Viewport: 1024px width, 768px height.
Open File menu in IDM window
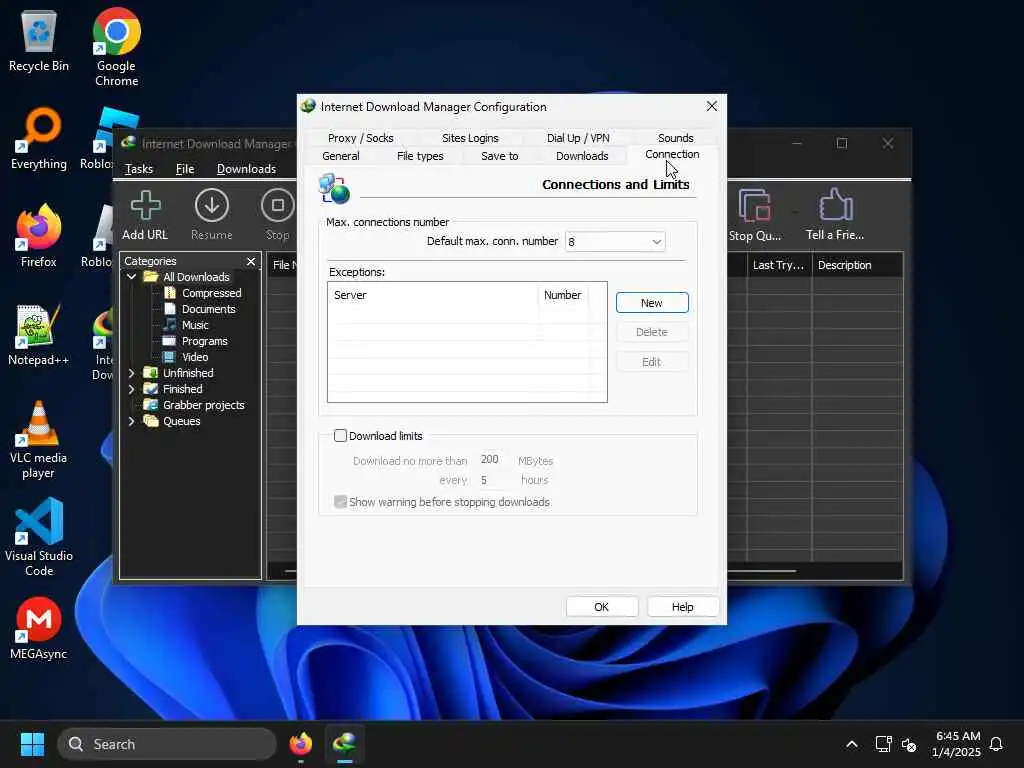(x=185, y=169)
